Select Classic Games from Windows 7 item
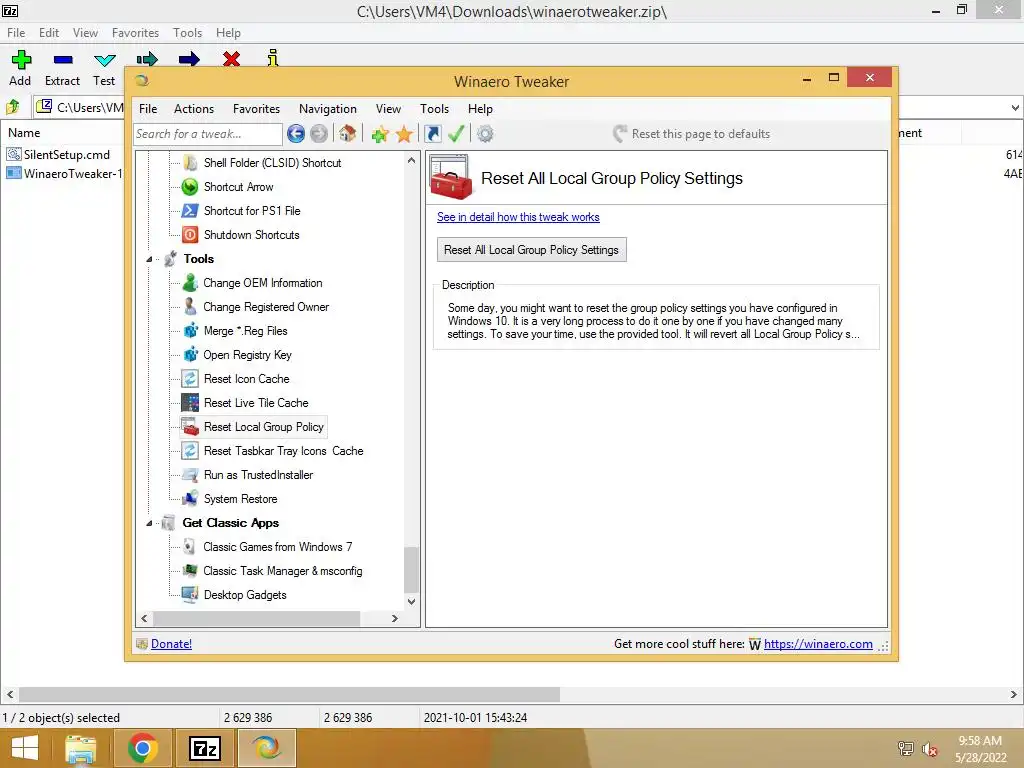The width and height of the screenshot is (1024, 768). pos(278,547)
